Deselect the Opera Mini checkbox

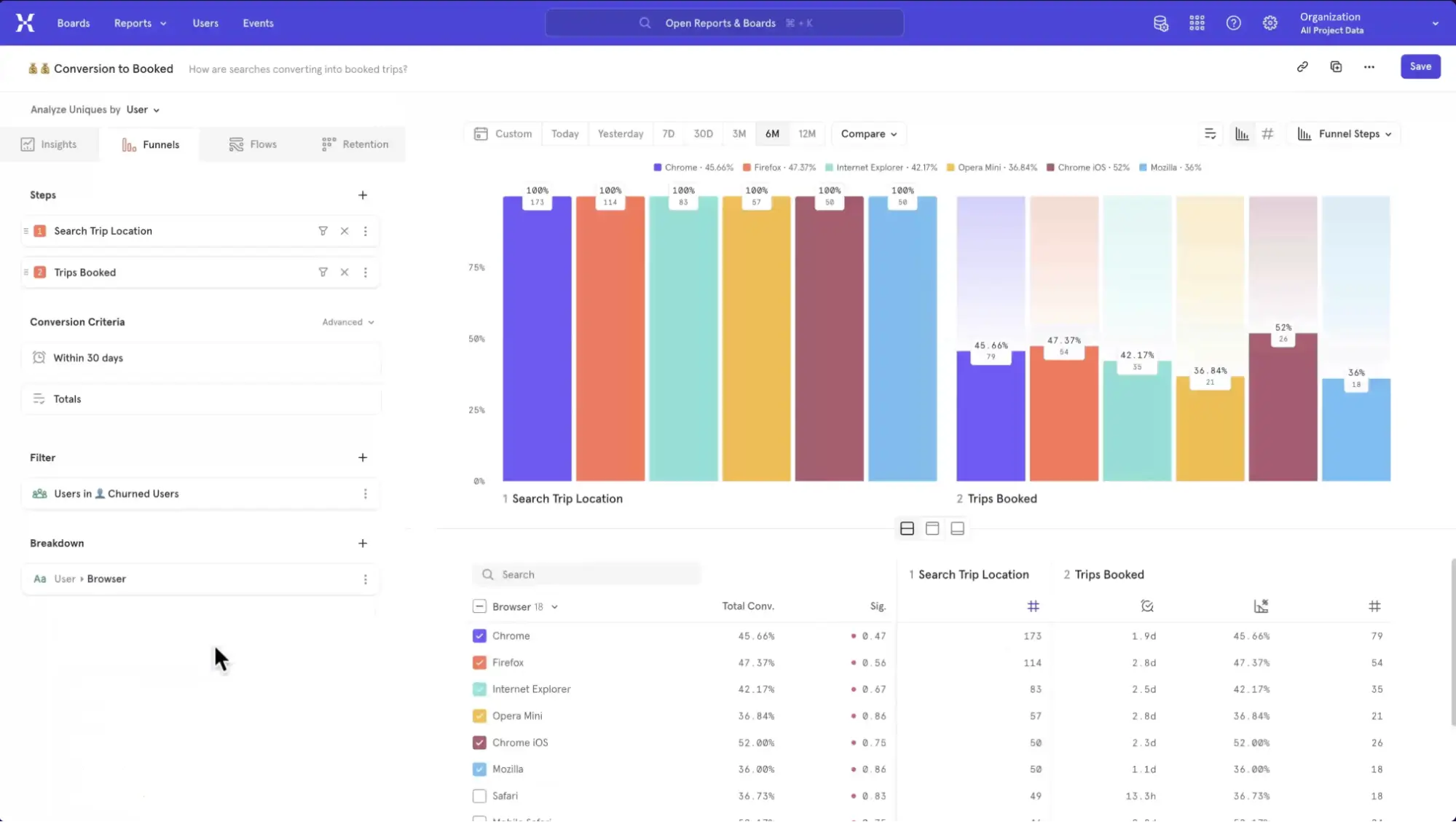(479, 716)
